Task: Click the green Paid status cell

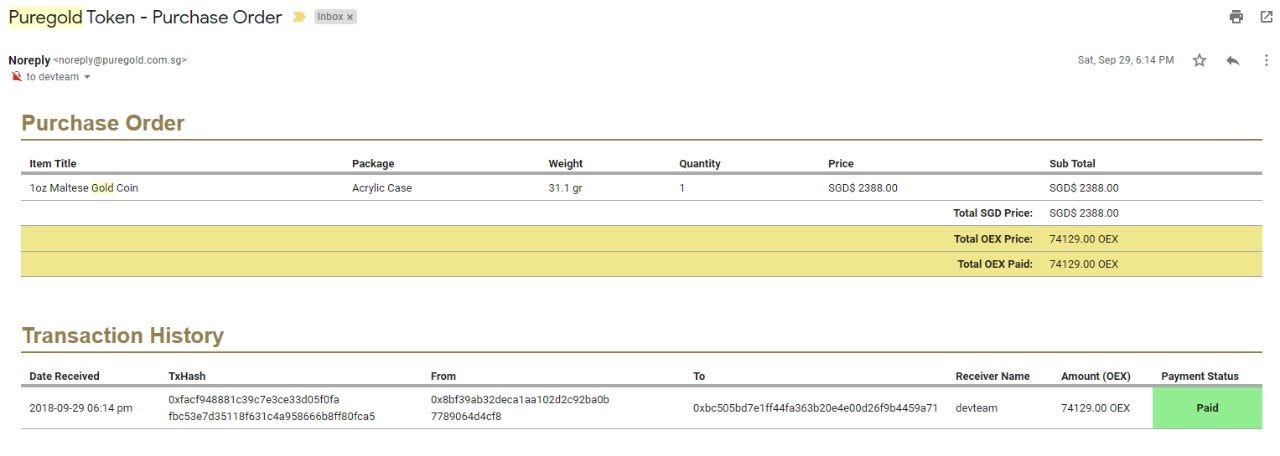Action: (1206, 408)
